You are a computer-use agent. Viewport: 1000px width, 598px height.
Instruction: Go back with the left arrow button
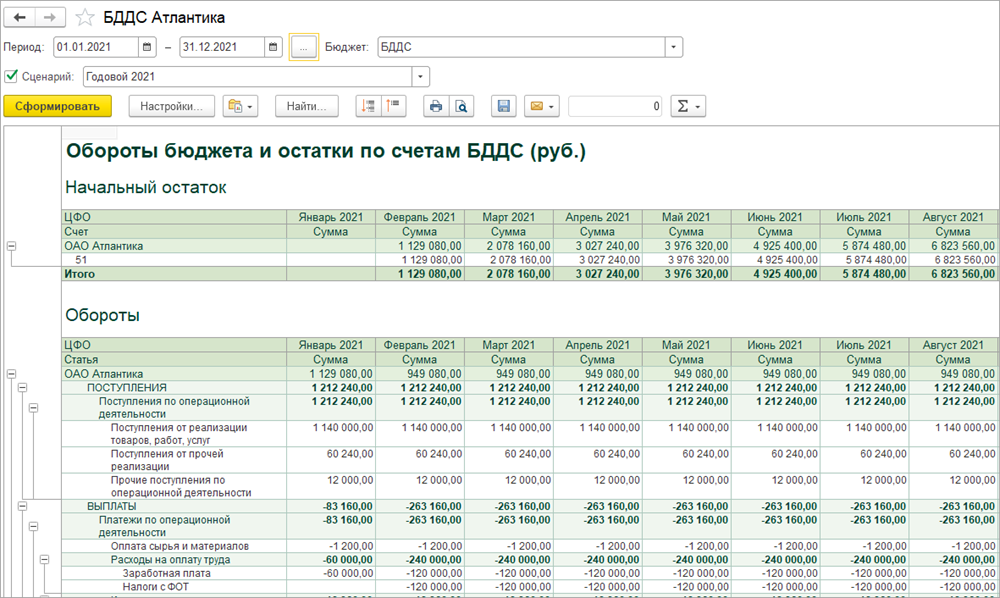pos(21,17)
